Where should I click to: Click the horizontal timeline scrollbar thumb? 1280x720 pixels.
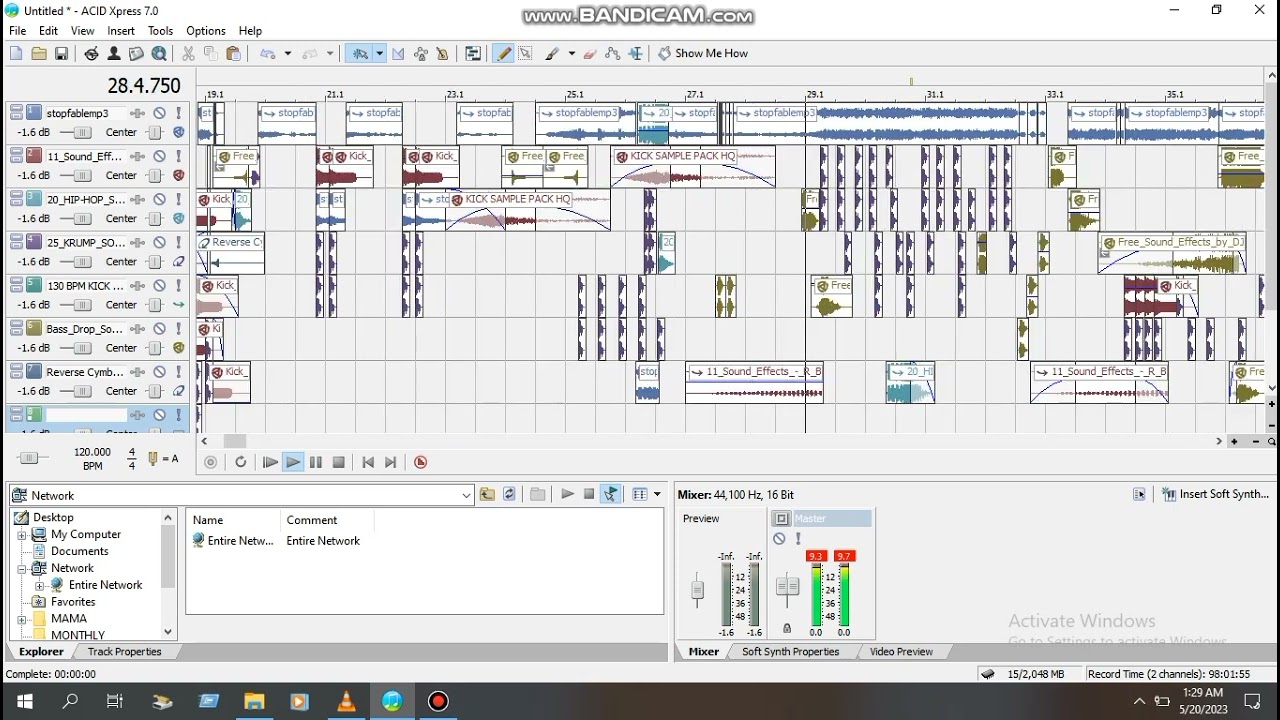click(x=234, y=441)
